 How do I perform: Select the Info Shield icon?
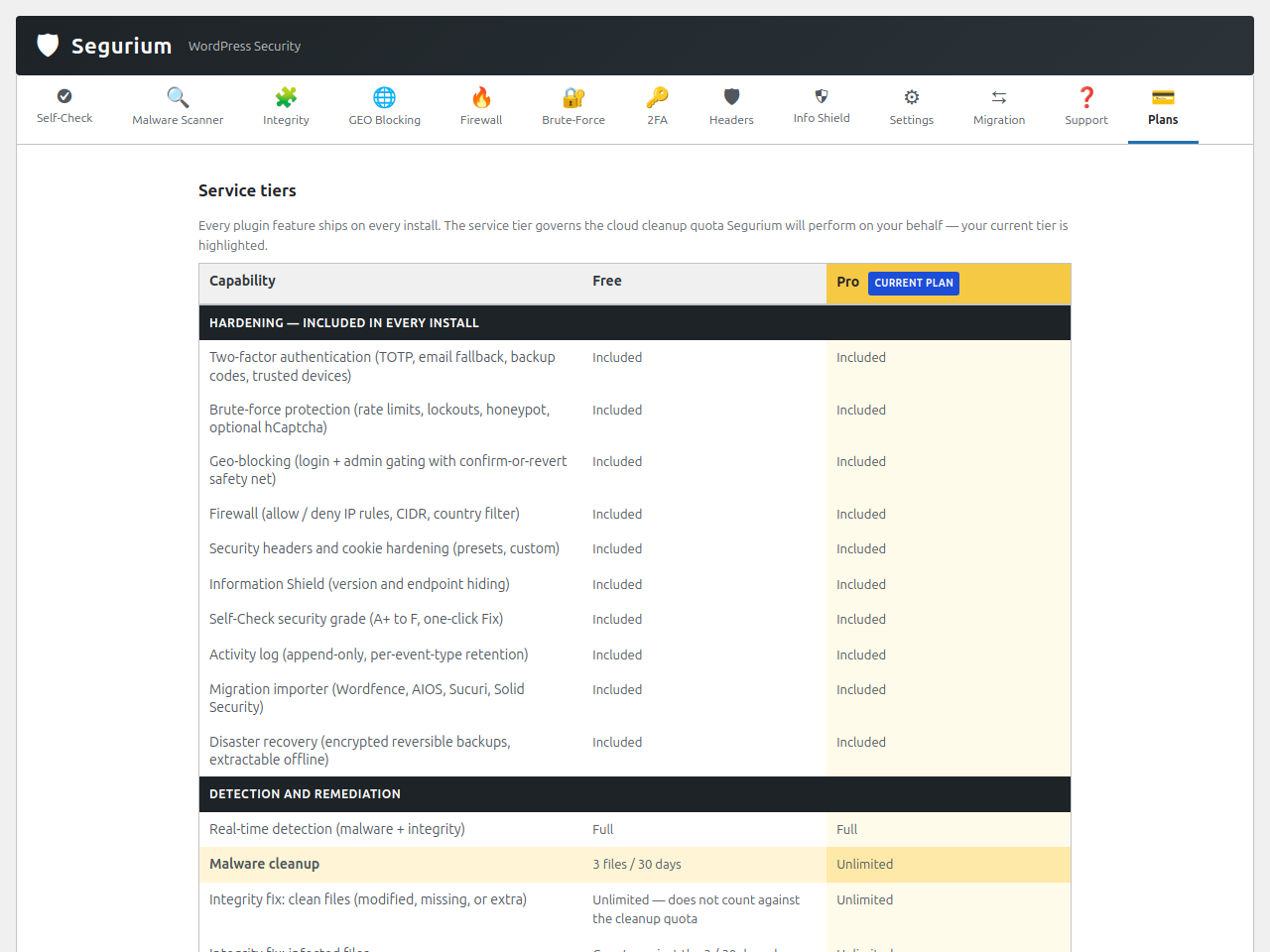tap(822, 96)
